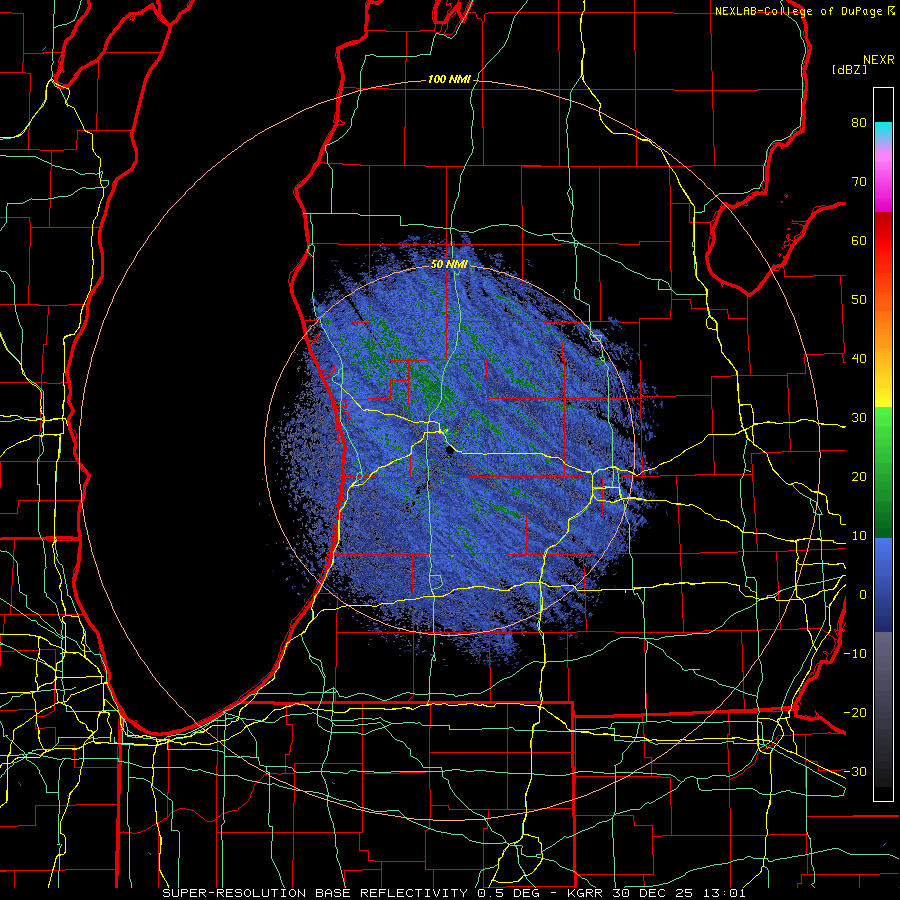Click the [dBZ] unit label
900x900 pixels.
849,69
